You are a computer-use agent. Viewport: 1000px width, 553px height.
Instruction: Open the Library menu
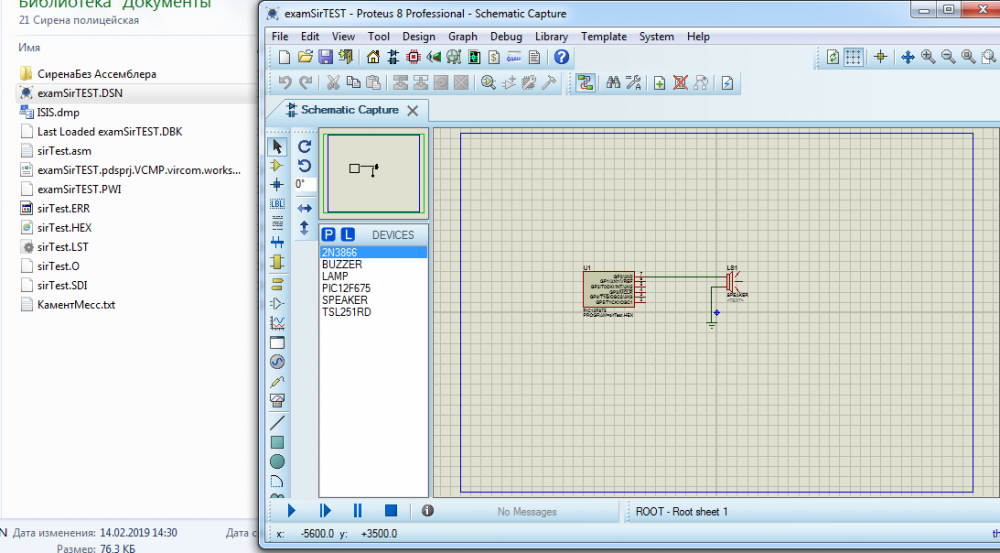click(551, 37)
